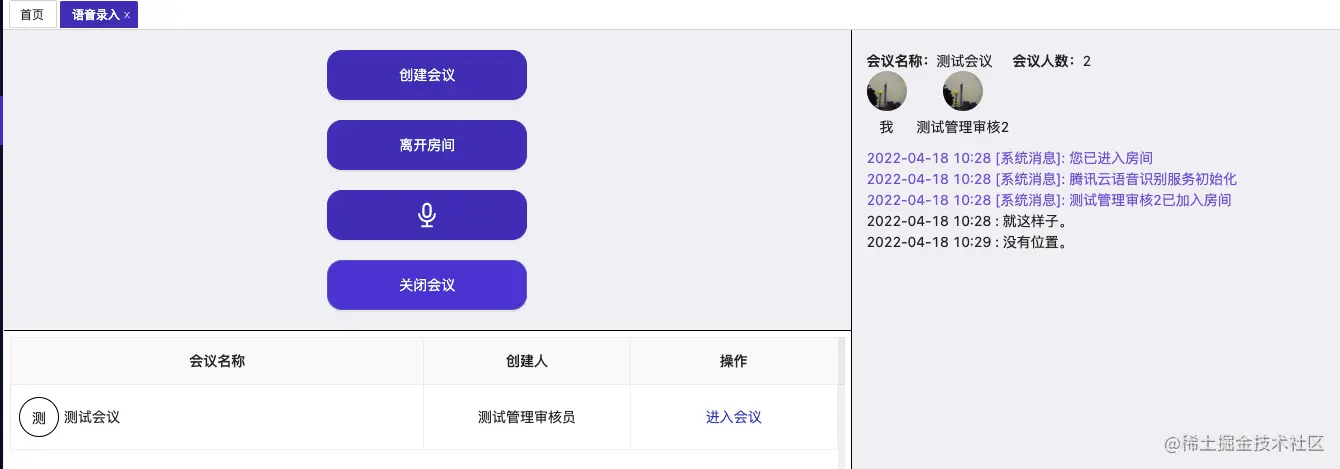Click the 腾讯云语音识别服务初始化 system message
Screen dimensions: 1340x469
click(1052, 179)
